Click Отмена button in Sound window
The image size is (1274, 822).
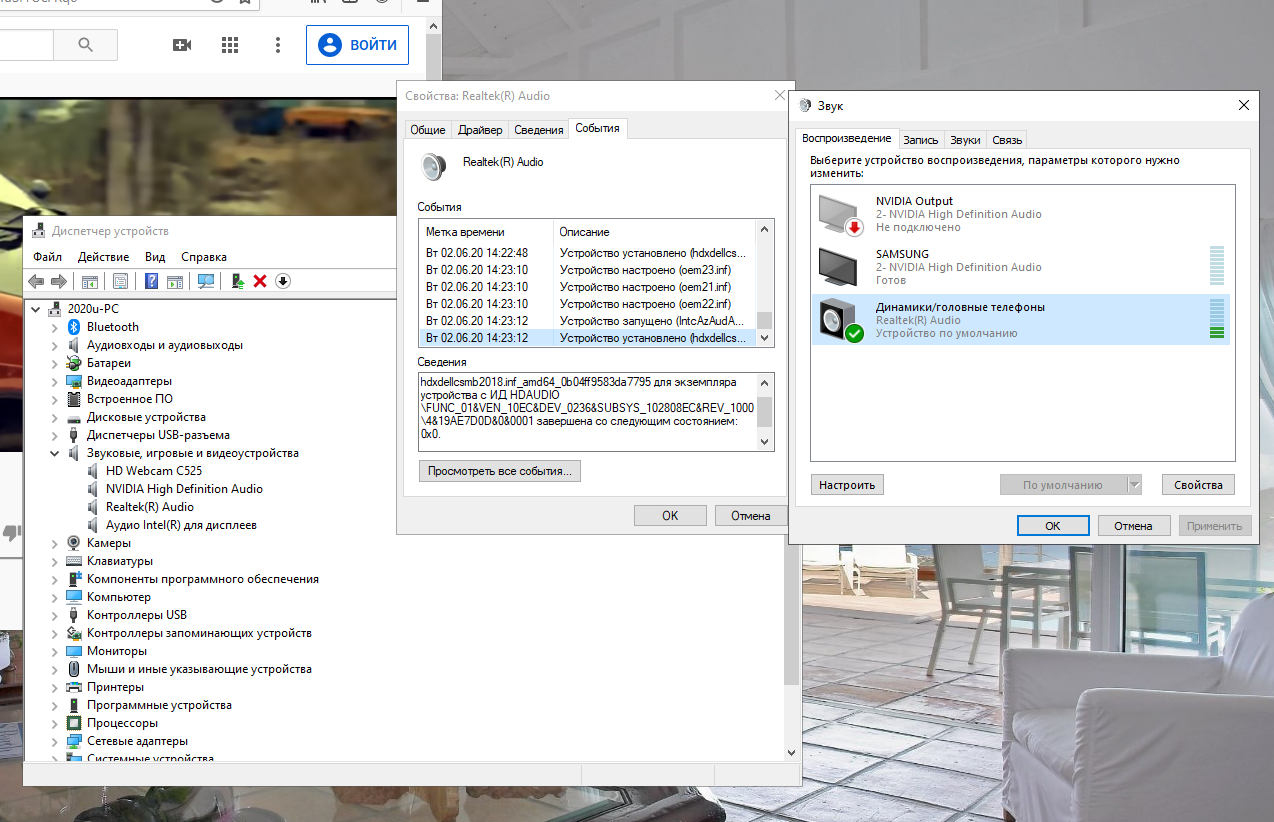[x=1134, y=526]
